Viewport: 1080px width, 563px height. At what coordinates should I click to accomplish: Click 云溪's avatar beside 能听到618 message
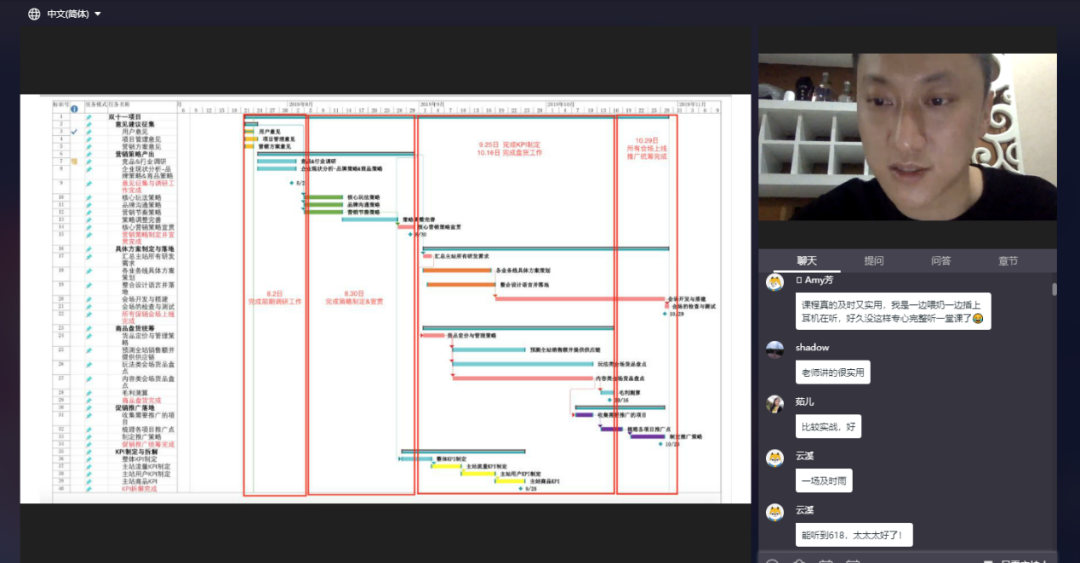[775, 512]
